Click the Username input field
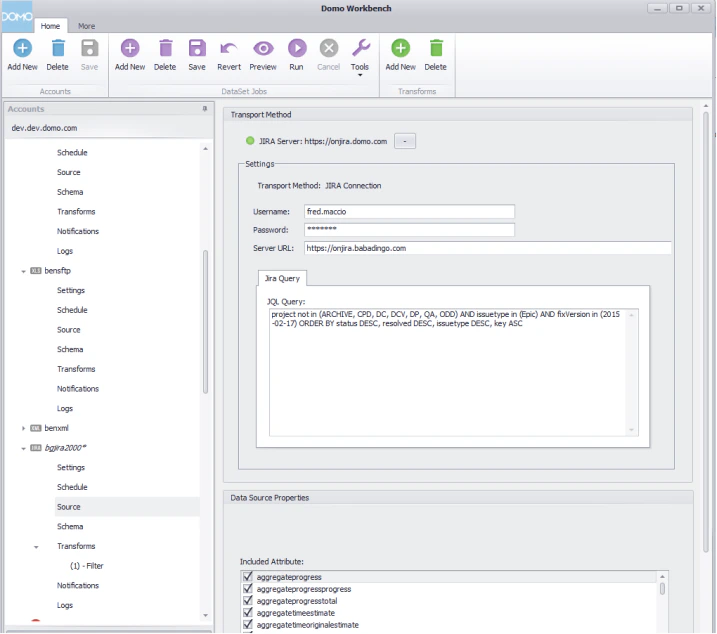Viewport: 717px width, 634px height. click(x=409, y=211)
